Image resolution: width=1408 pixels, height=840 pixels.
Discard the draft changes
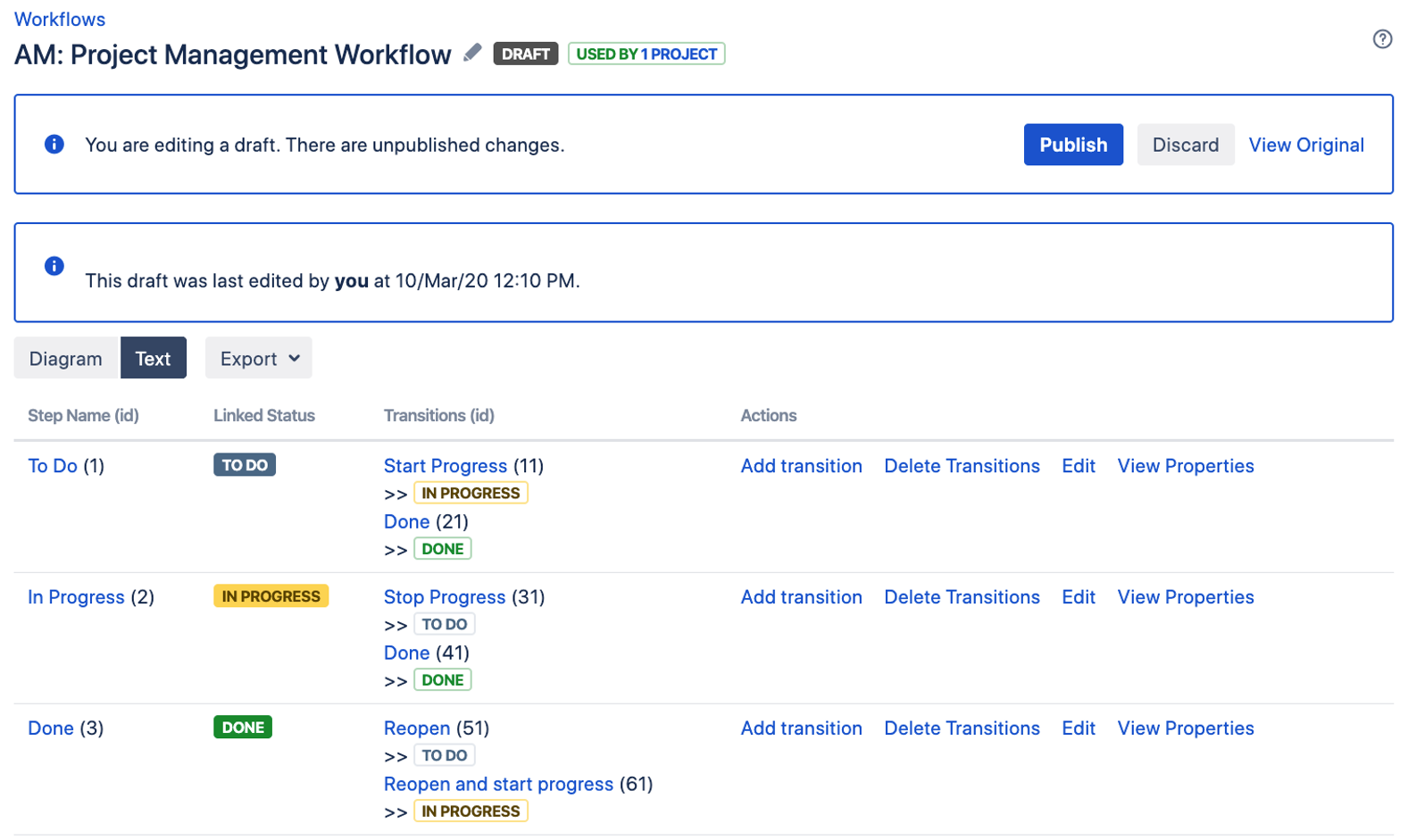coord(1185,145)
